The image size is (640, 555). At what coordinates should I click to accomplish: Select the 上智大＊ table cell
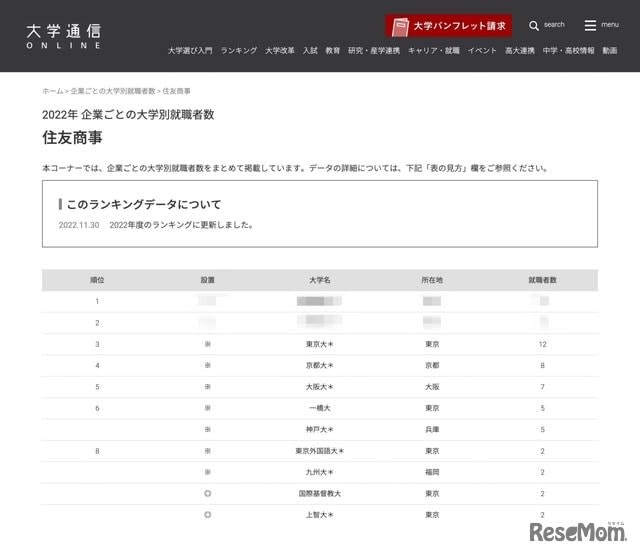pos(320,515)
